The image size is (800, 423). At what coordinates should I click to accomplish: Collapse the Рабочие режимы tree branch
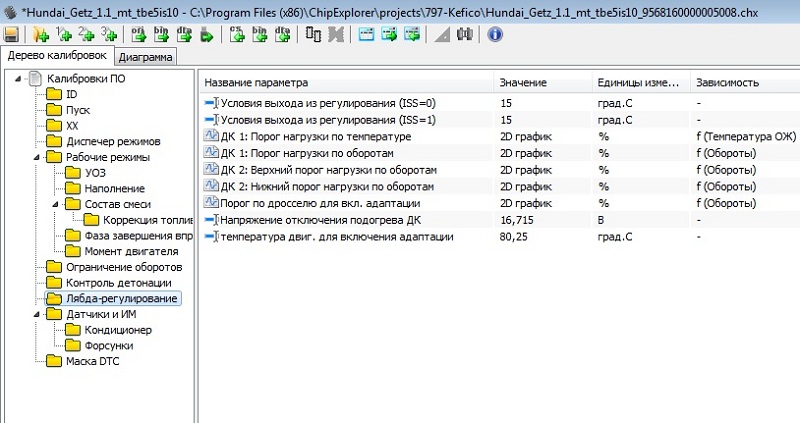tap(35, 157)
